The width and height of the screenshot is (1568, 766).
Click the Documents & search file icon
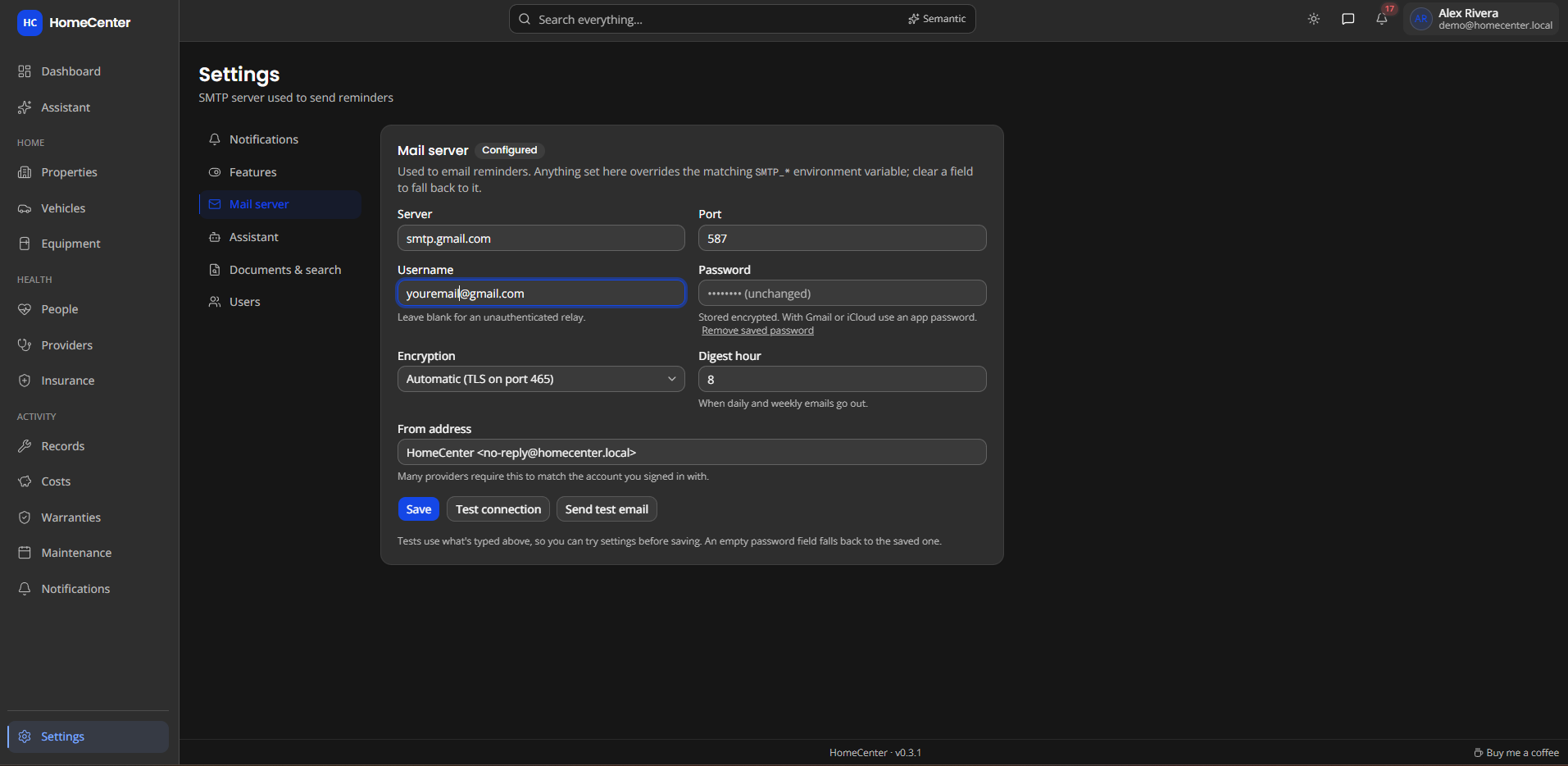(x=215, y=270)
